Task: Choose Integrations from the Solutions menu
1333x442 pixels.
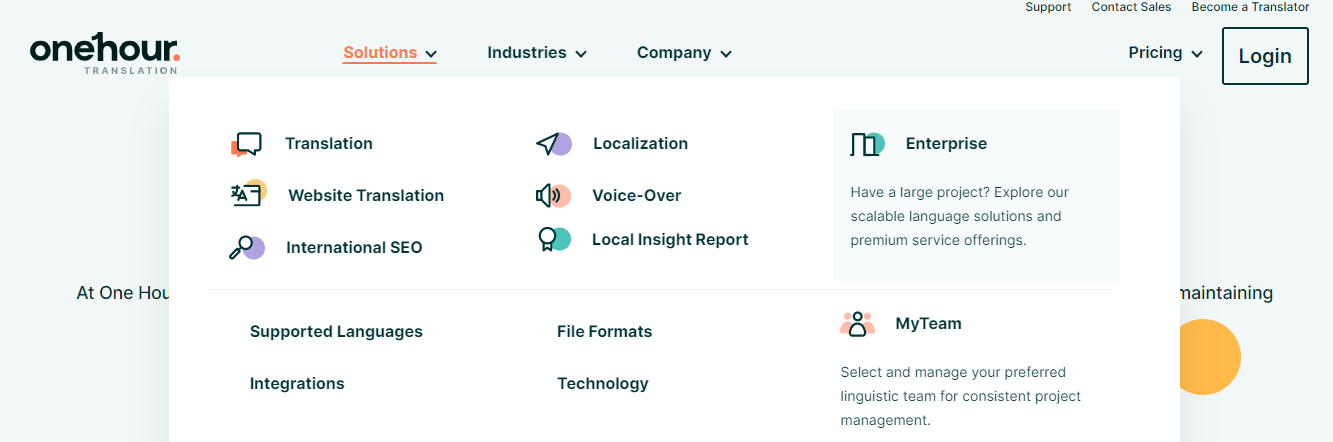Action: click(x=297, y=384)
